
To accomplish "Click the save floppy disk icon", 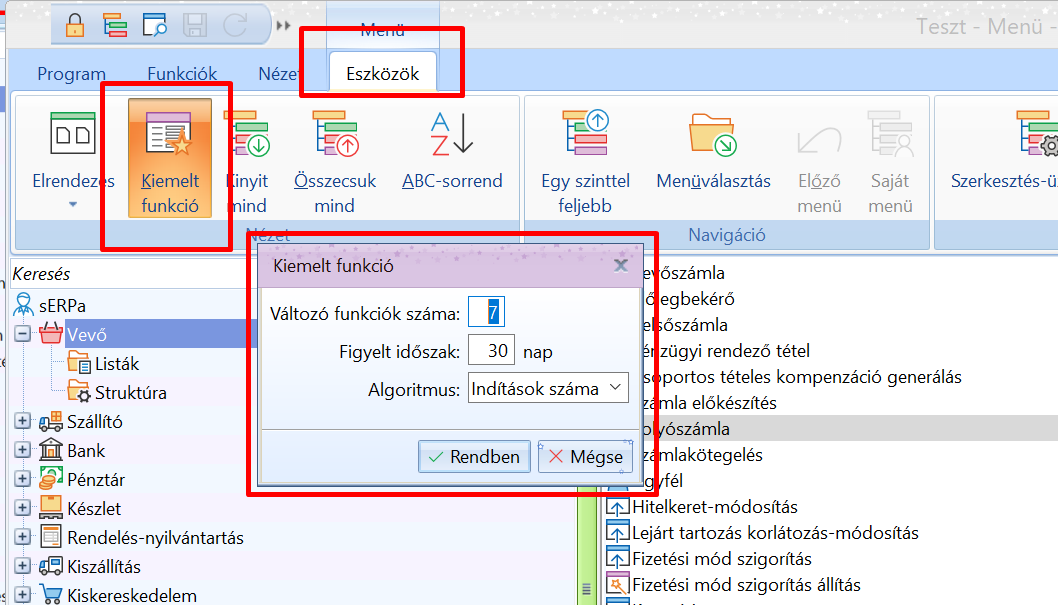I will [195, 26].
